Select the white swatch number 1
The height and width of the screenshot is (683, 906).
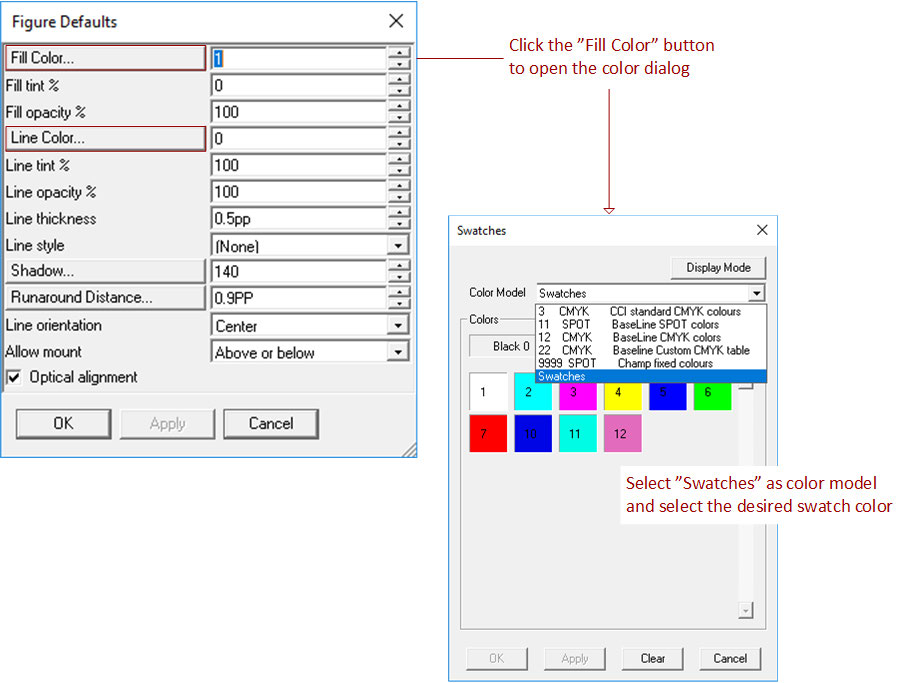tap(488, 392)
